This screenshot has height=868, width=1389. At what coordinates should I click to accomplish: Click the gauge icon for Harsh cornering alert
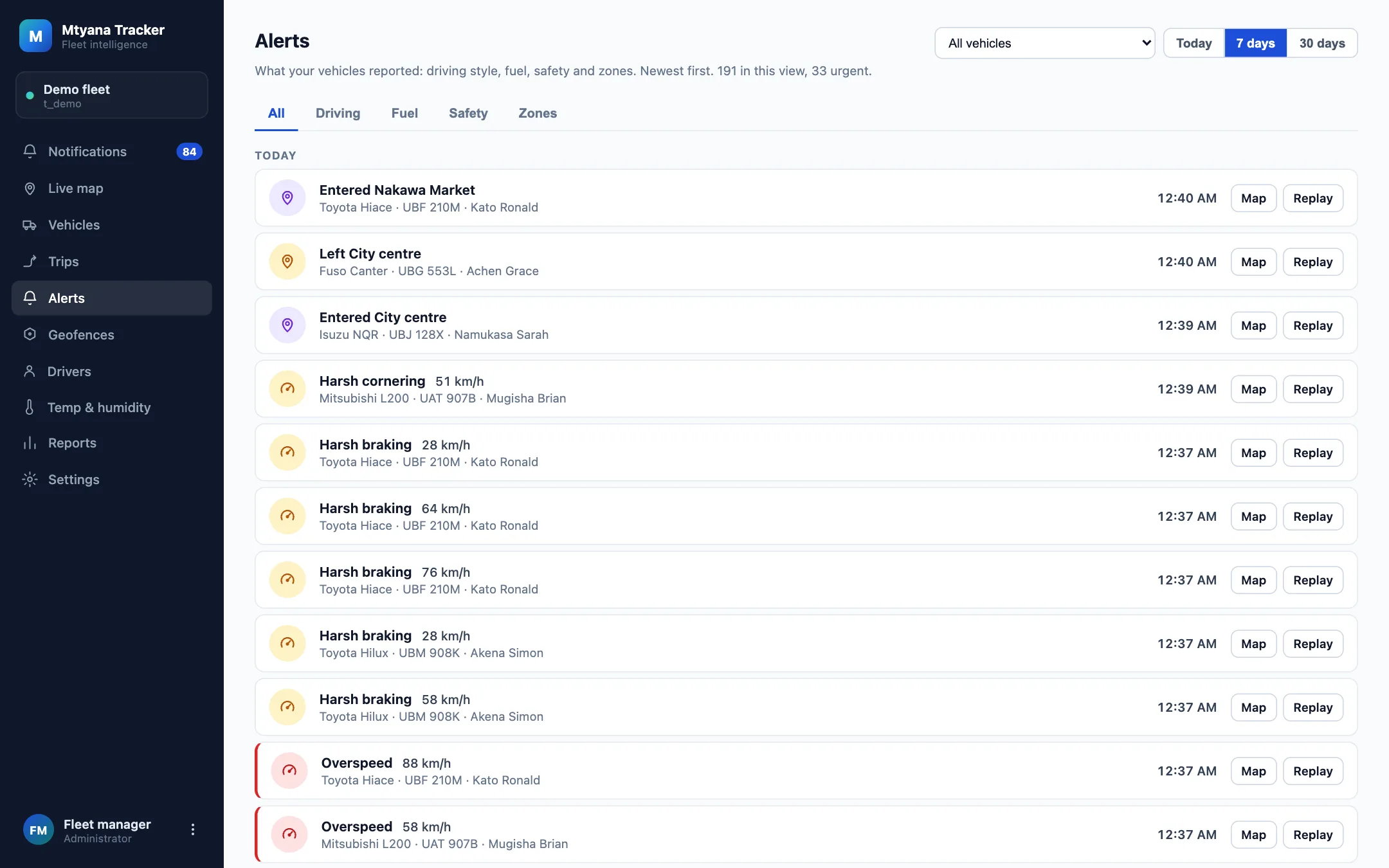[x=287, y=388]
